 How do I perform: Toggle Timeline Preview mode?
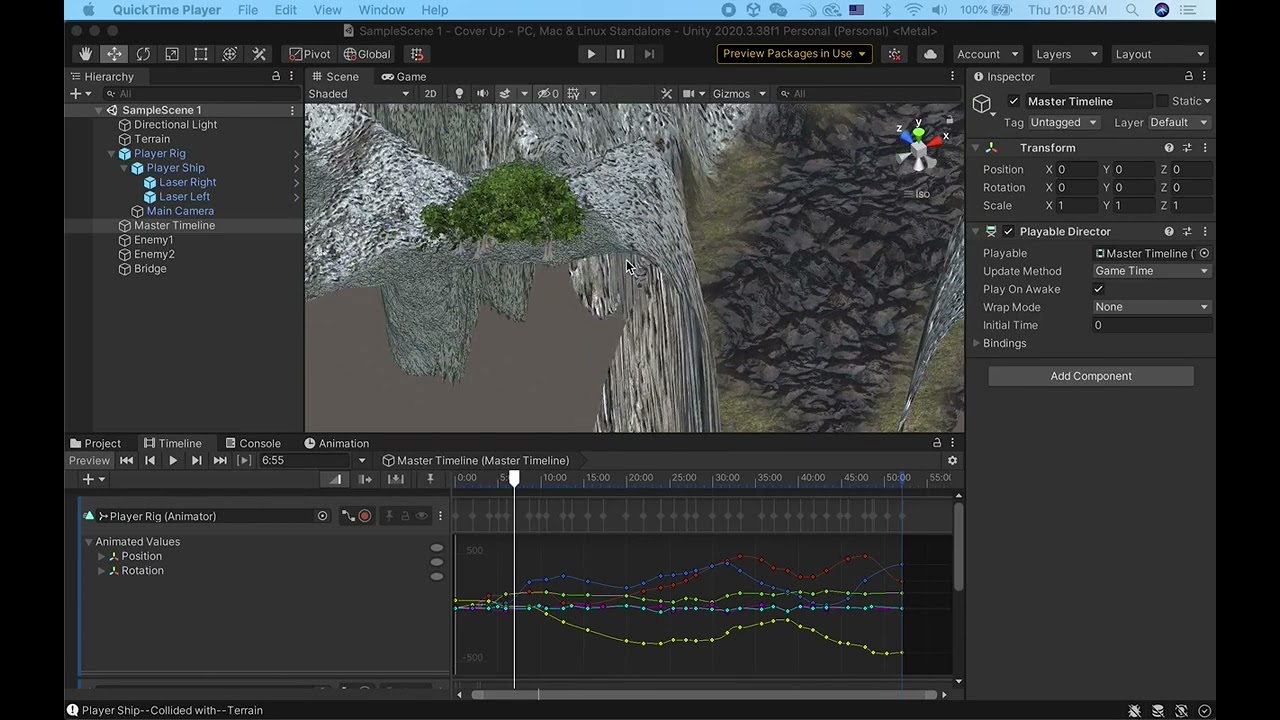click(x=89, y=461)
